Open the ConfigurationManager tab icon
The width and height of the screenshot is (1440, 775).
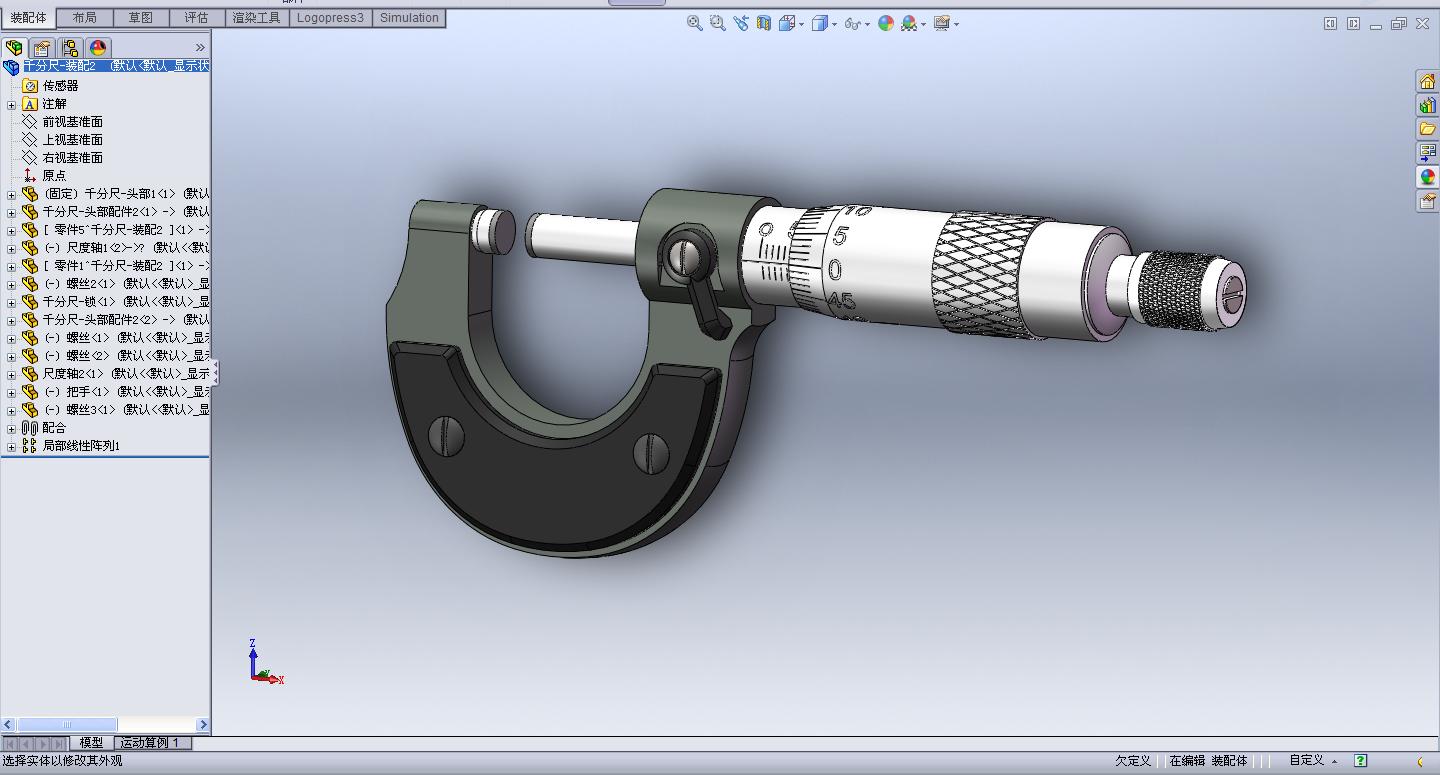coord(70,48)
